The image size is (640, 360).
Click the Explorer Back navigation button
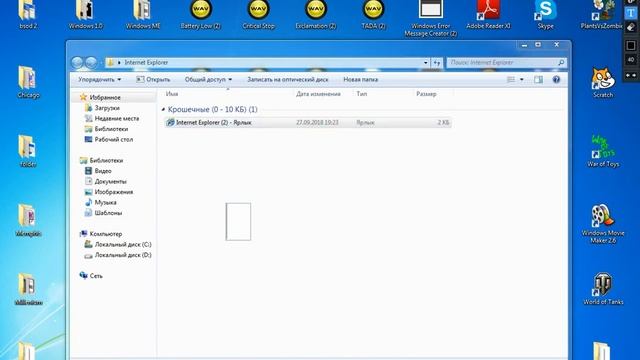coord(77,62)
